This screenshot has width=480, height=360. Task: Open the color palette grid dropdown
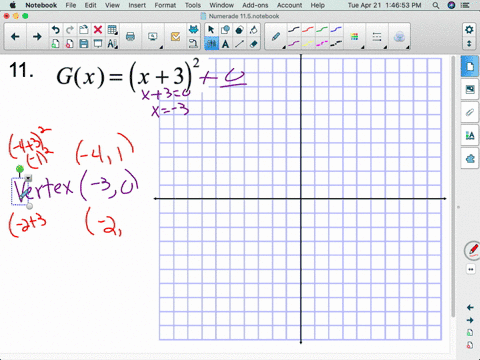354,36
